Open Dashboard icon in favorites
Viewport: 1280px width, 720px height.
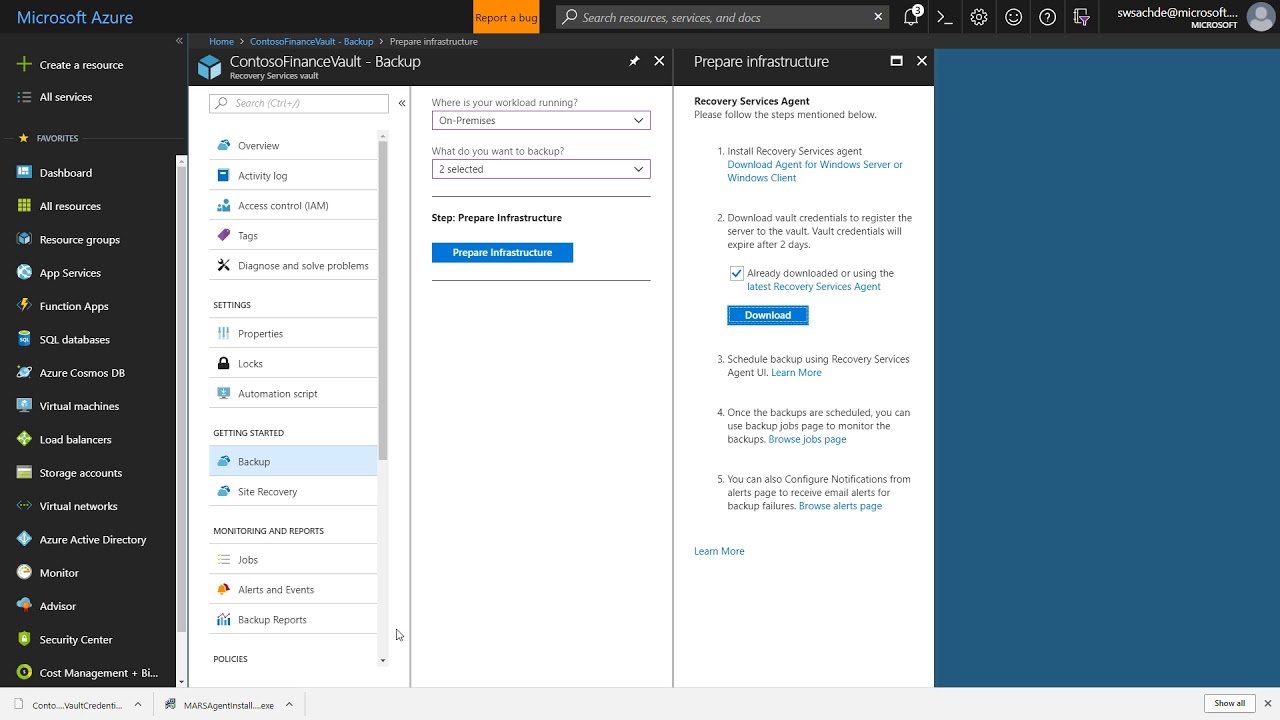24,172
